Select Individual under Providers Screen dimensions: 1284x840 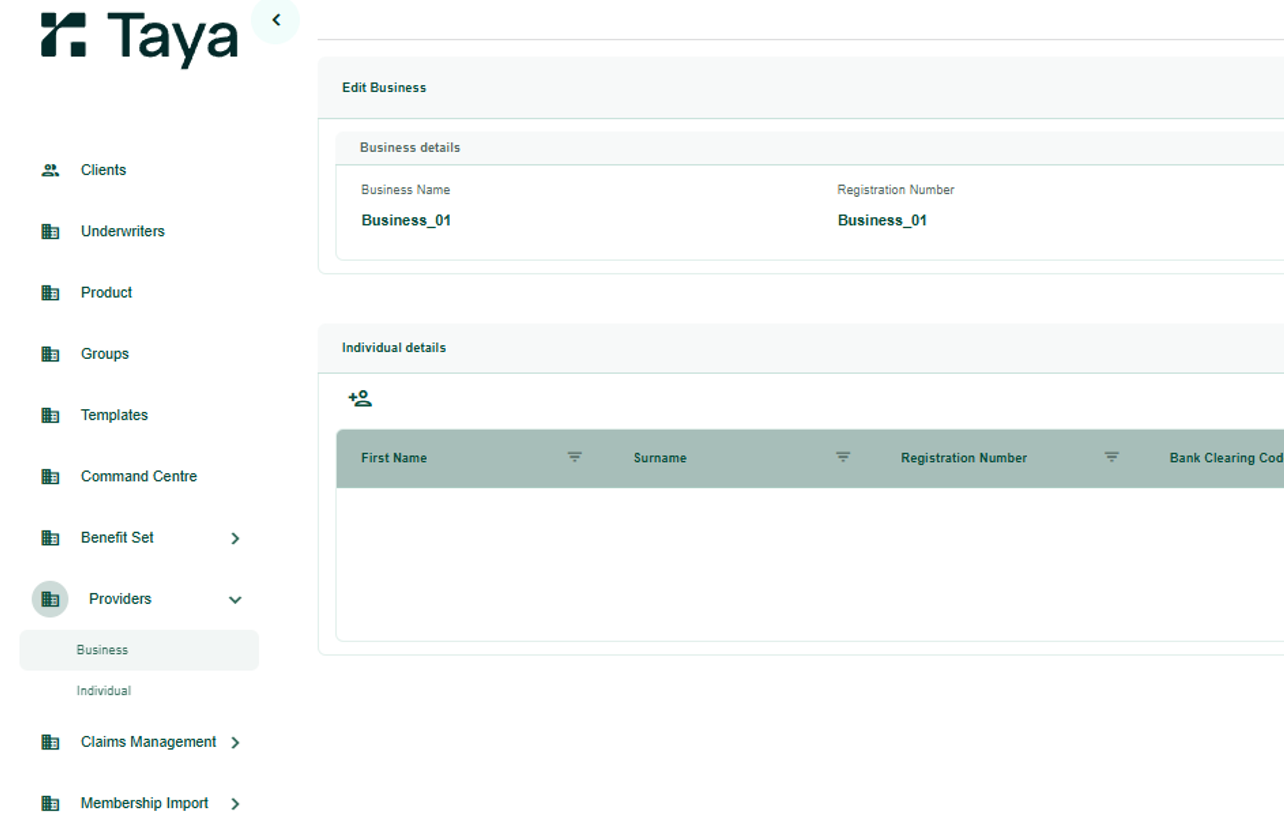coord(104,691)
